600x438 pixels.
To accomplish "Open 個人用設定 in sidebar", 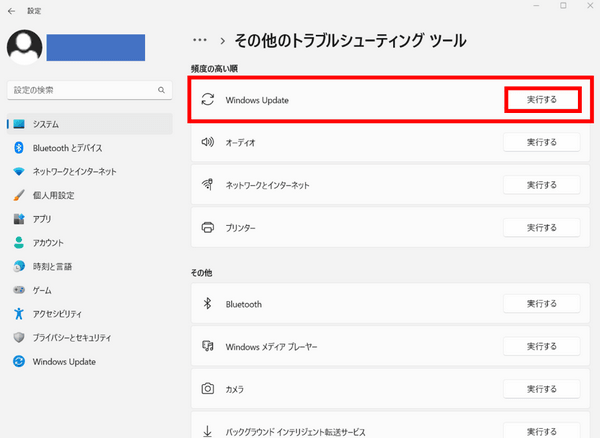I will 90,195.
